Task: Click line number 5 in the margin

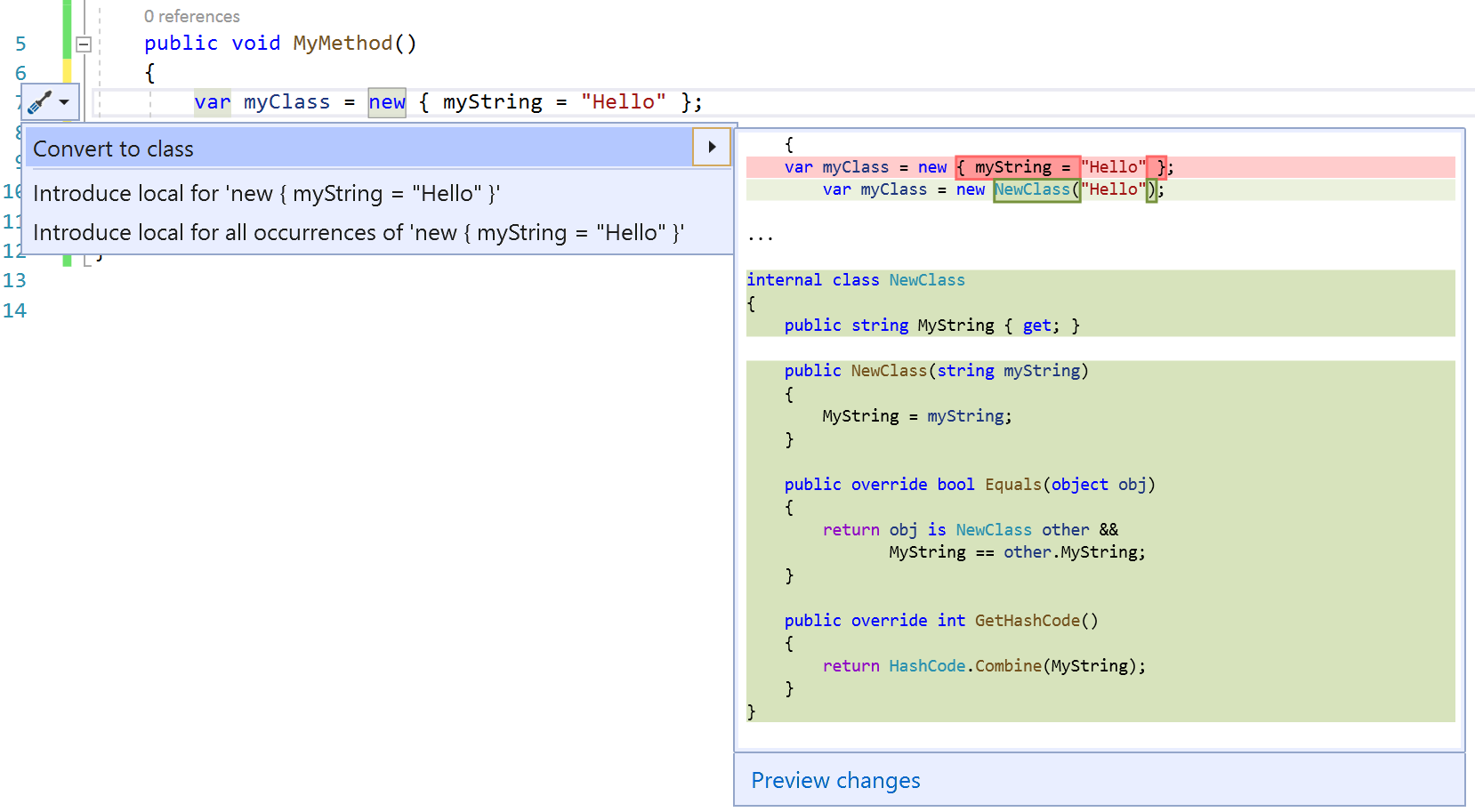Action: (x=20, y=43)
